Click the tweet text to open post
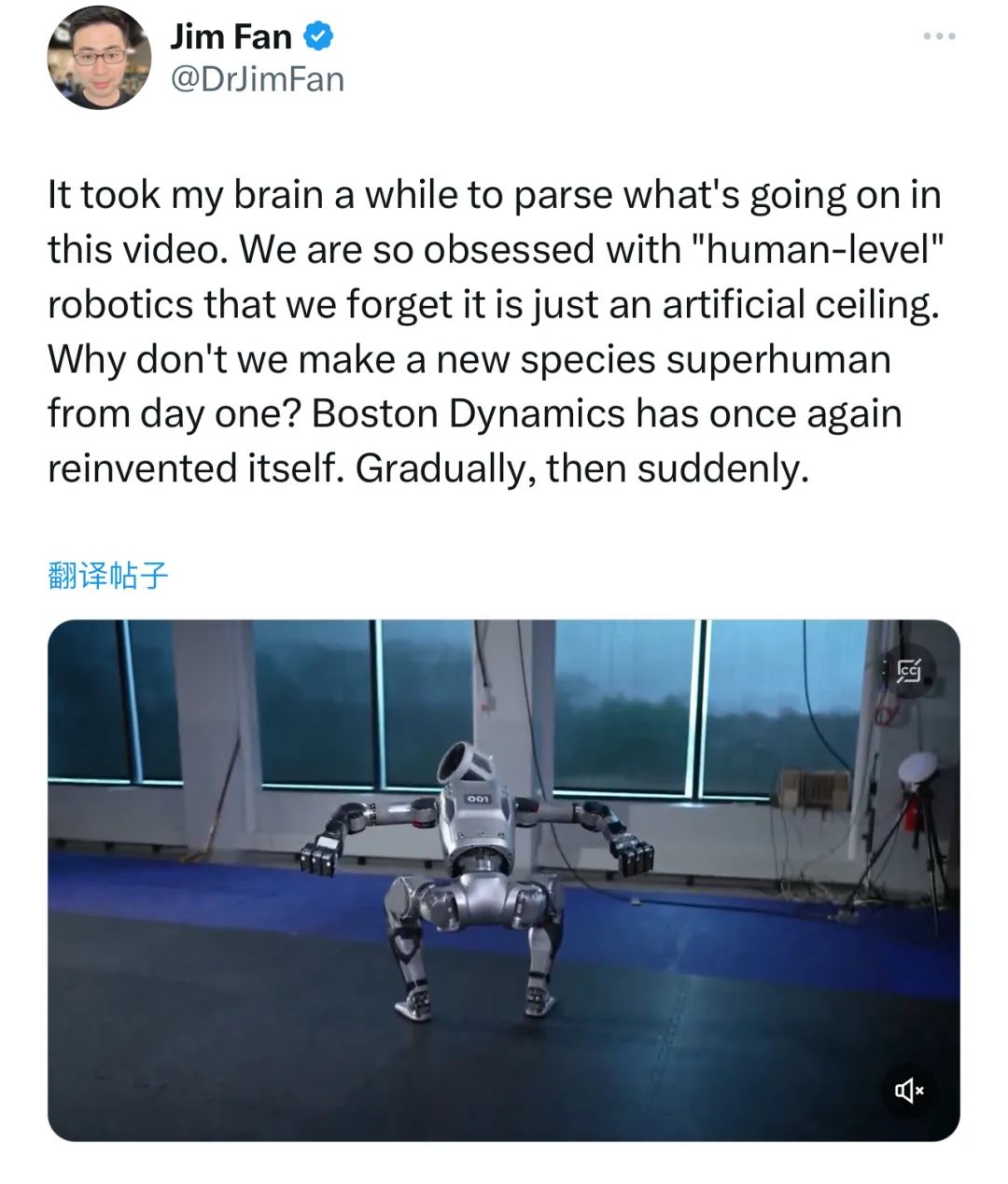1008x1184 pixels. click(495, 332)
